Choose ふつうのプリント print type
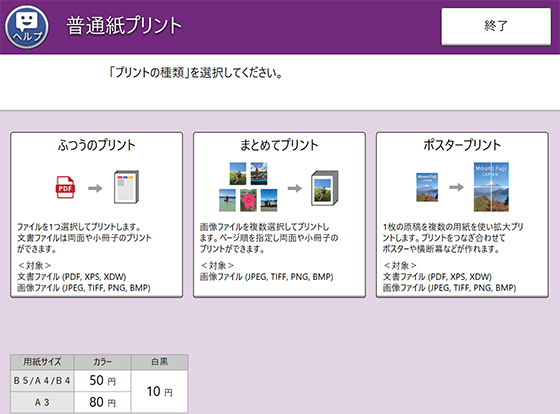This screenshot has height=414, width=560. 96,215
